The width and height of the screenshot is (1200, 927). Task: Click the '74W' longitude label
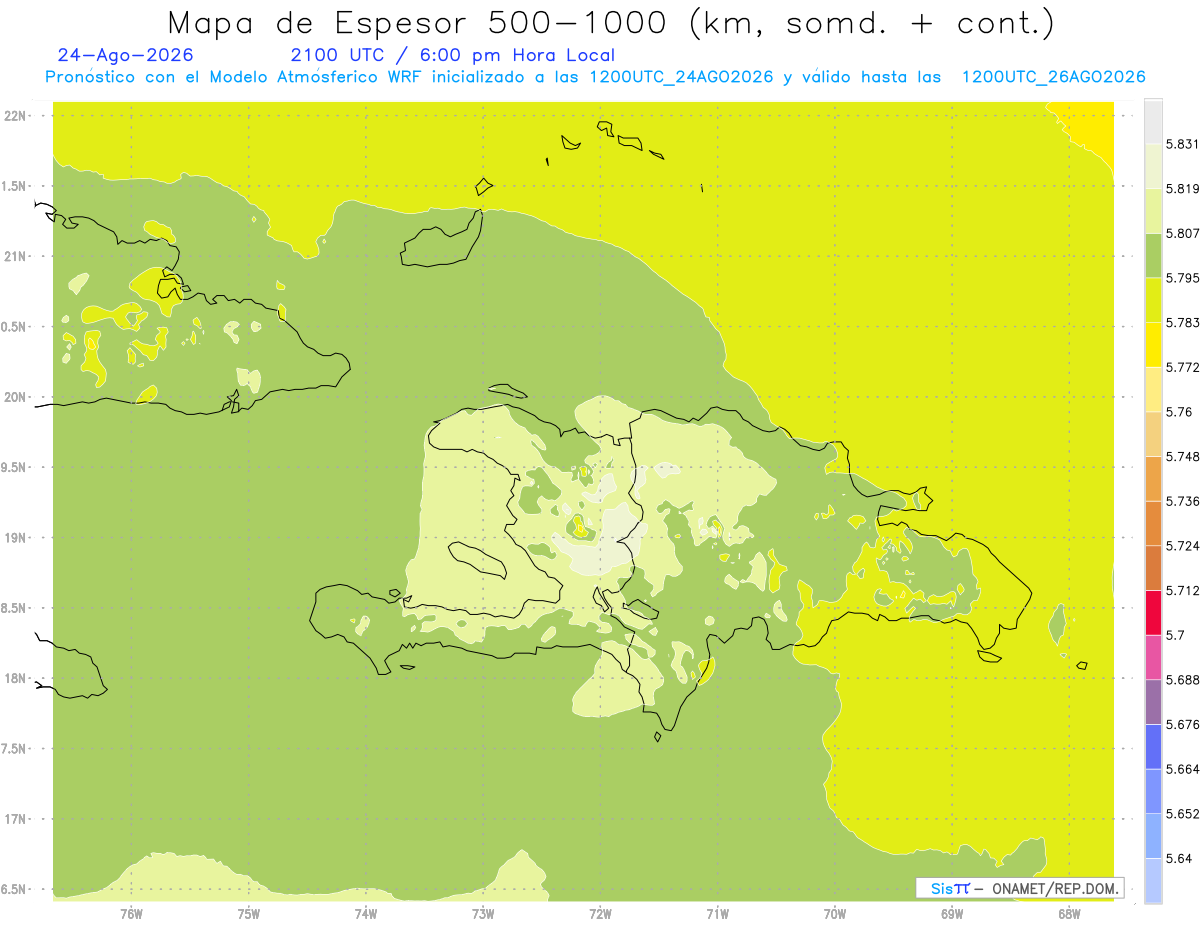366,912
